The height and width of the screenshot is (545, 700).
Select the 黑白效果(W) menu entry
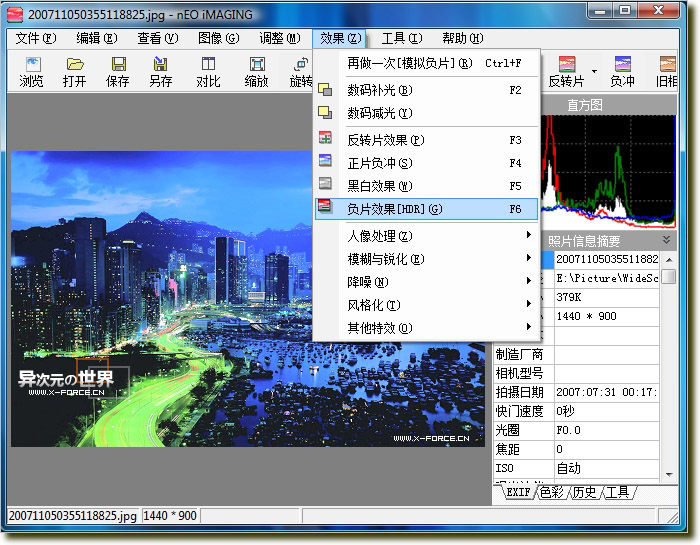427,186
